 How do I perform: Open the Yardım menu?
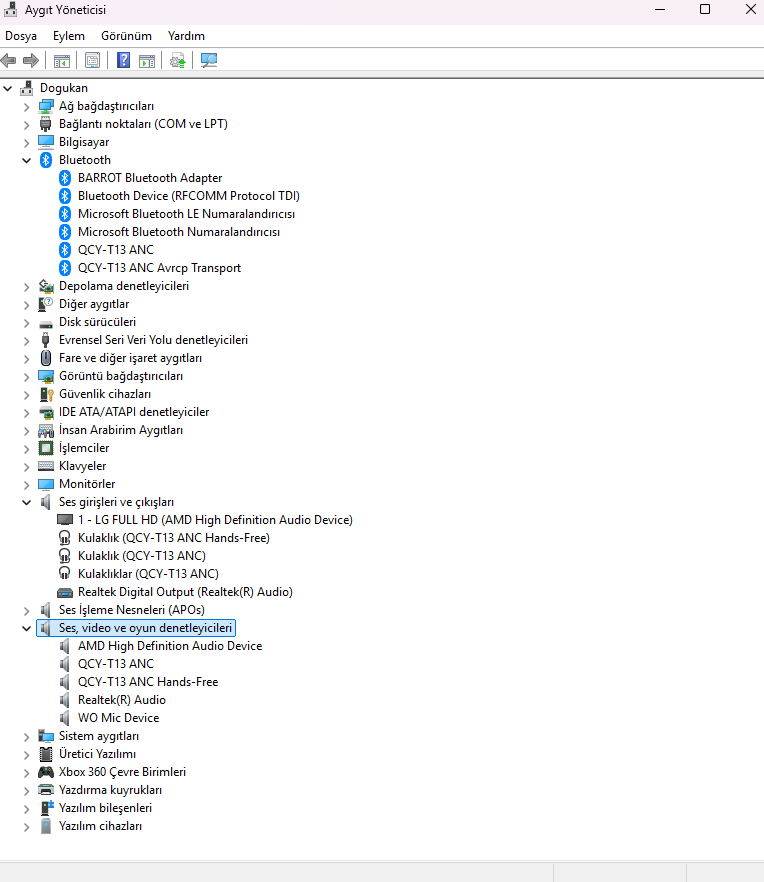click(186, 36)
